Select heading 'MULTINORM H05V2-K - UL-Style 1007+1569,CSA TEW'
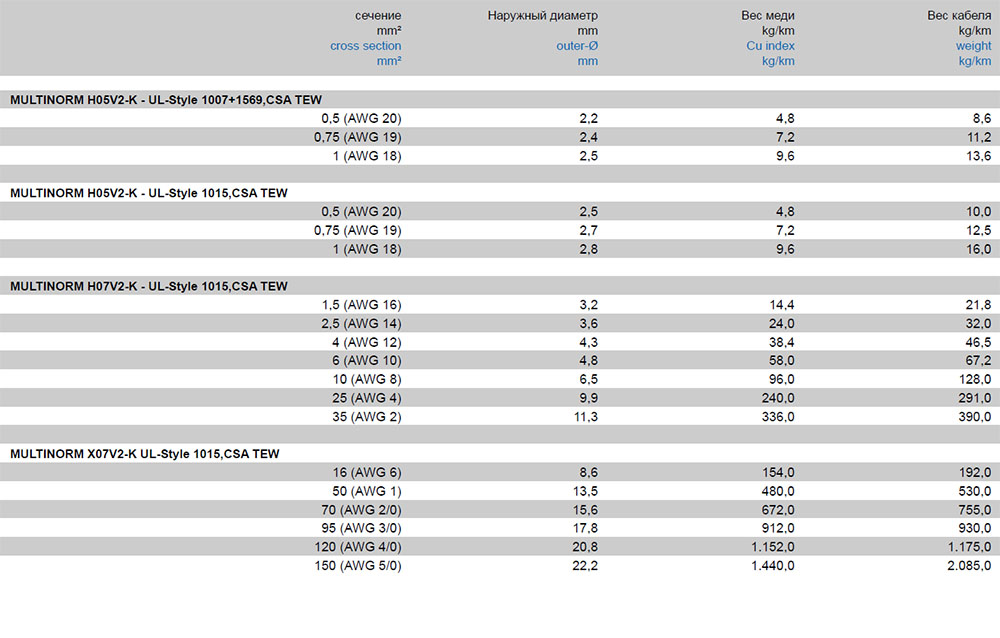This screenshot has height=638, width=1000. click(166, 100)
